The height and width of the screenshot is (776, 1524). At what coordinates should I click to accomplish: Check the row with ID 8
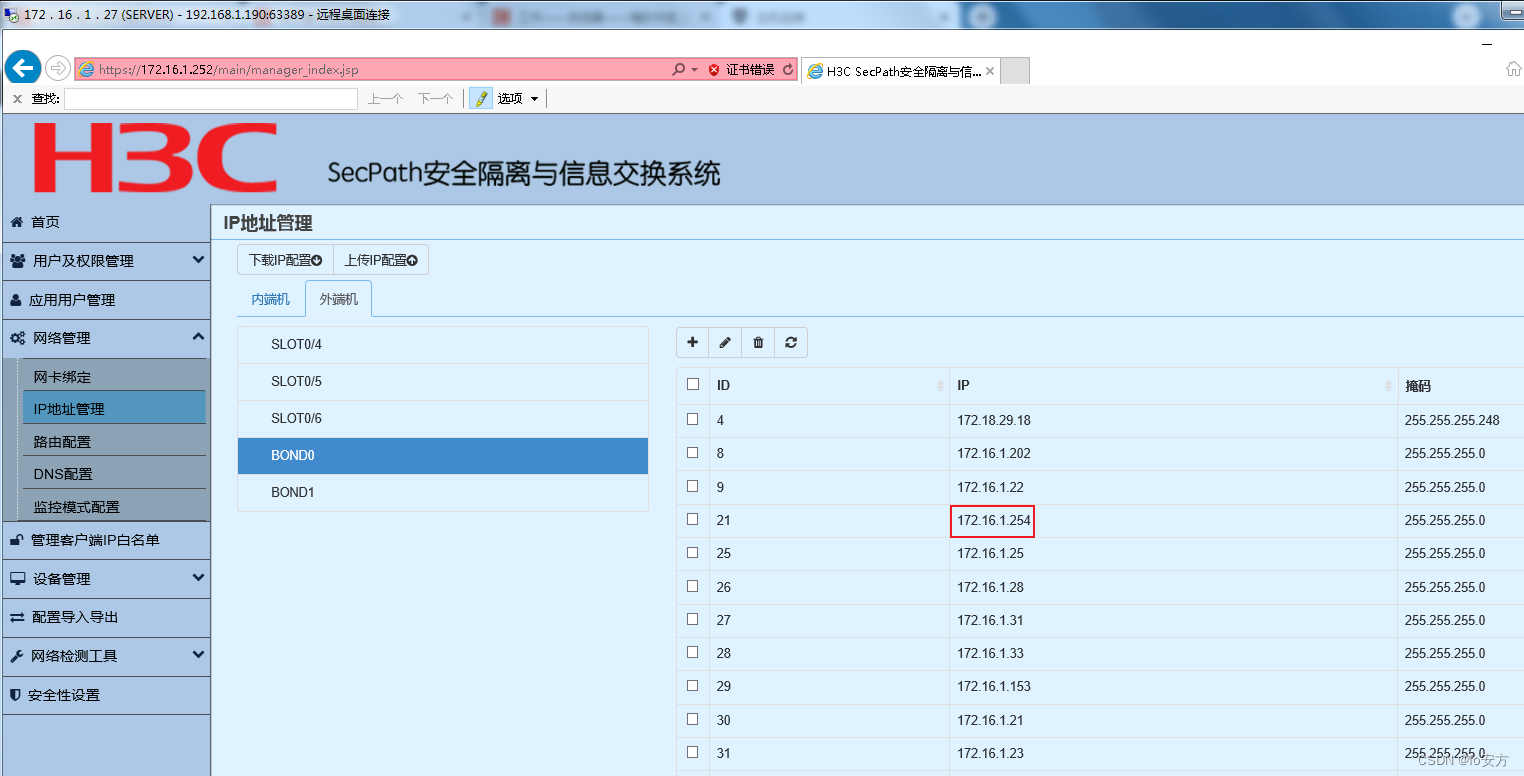pyautogui.click(x=692, y=452)
